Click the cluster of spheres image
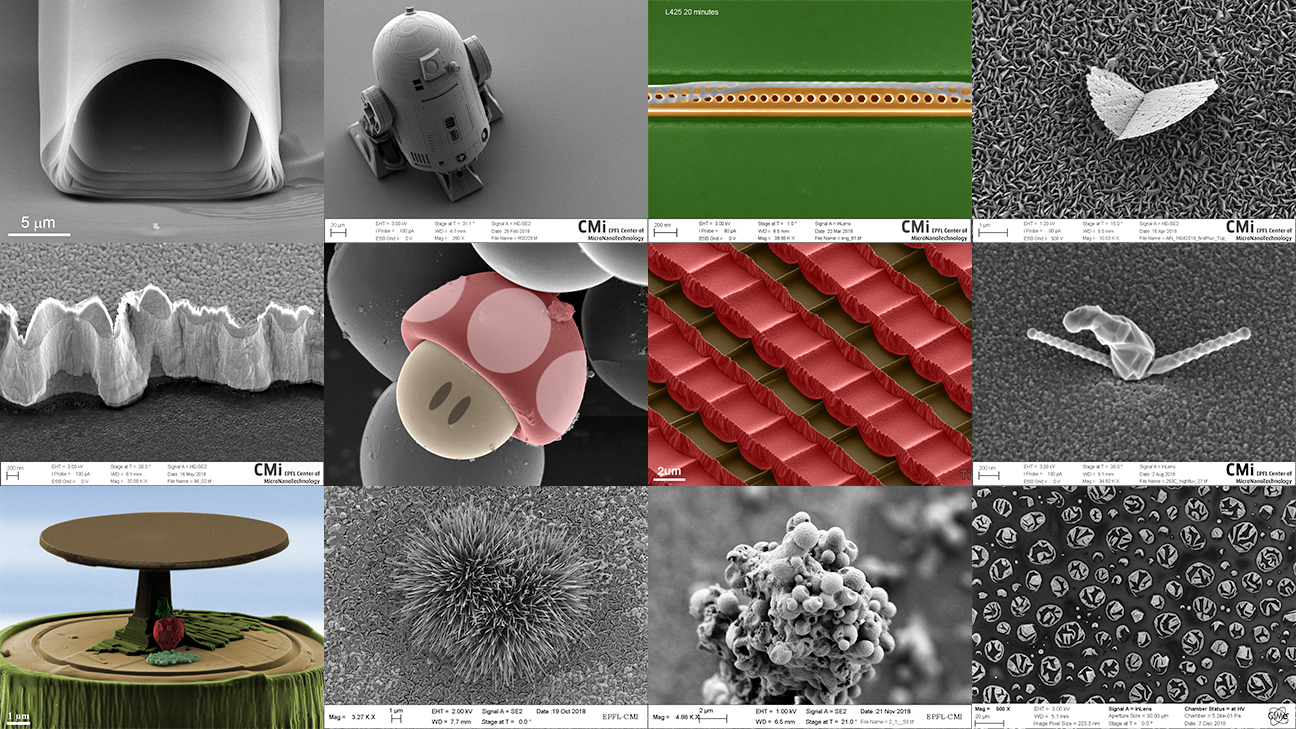 [809, 590]
